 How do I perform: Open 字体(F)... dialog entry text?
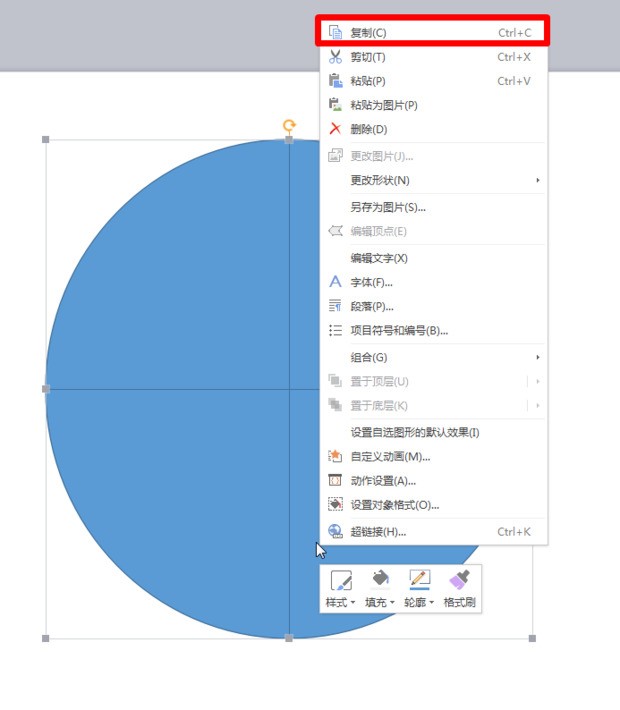pos(371,283)
